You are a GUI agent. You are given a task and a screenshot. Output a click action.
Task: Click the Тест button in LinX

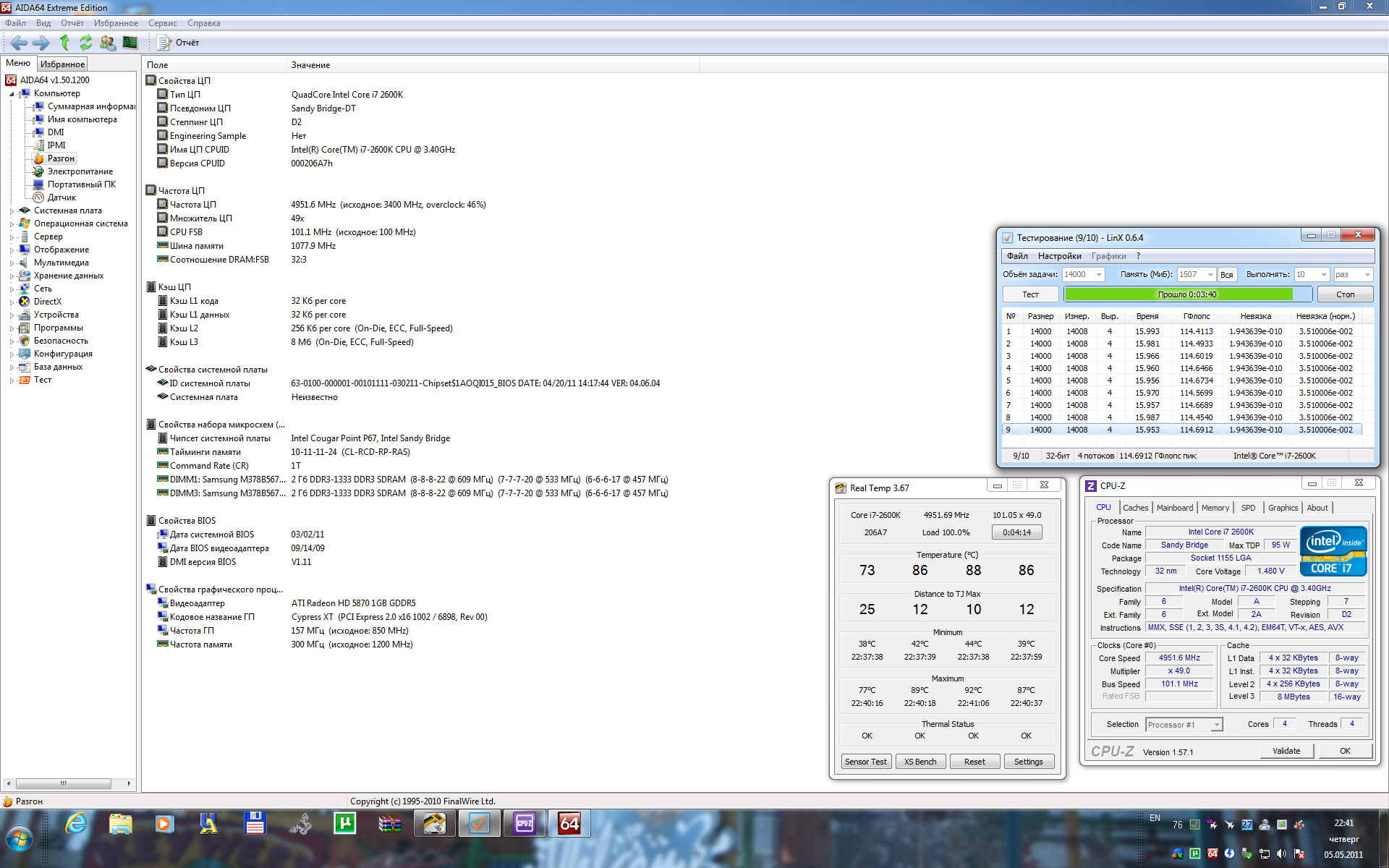[x=1030, y=294]
